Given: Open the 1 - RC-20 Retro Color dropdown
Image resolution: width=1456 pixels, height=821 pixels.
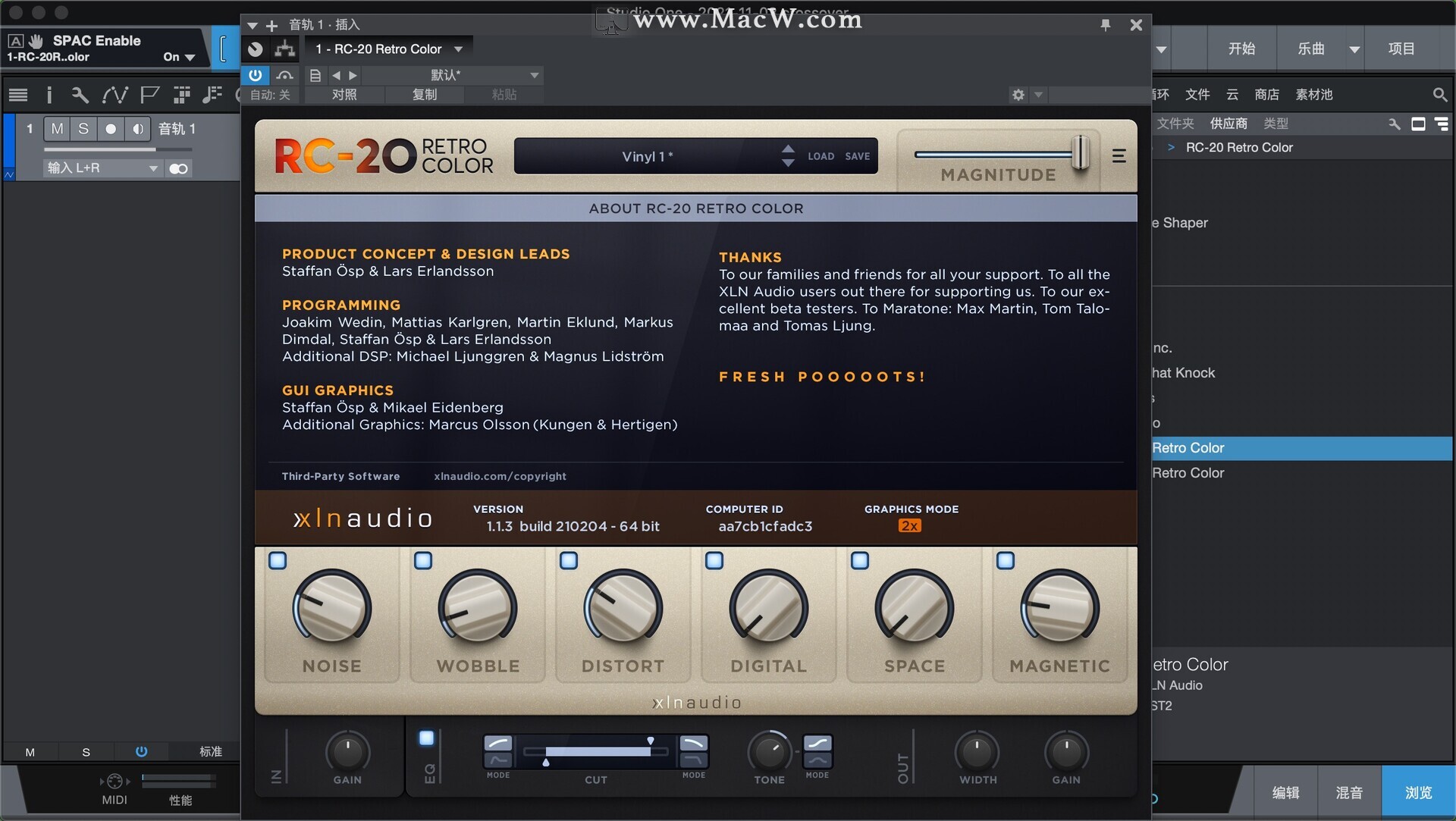Looking at the screenshot, I should point(388,49).
